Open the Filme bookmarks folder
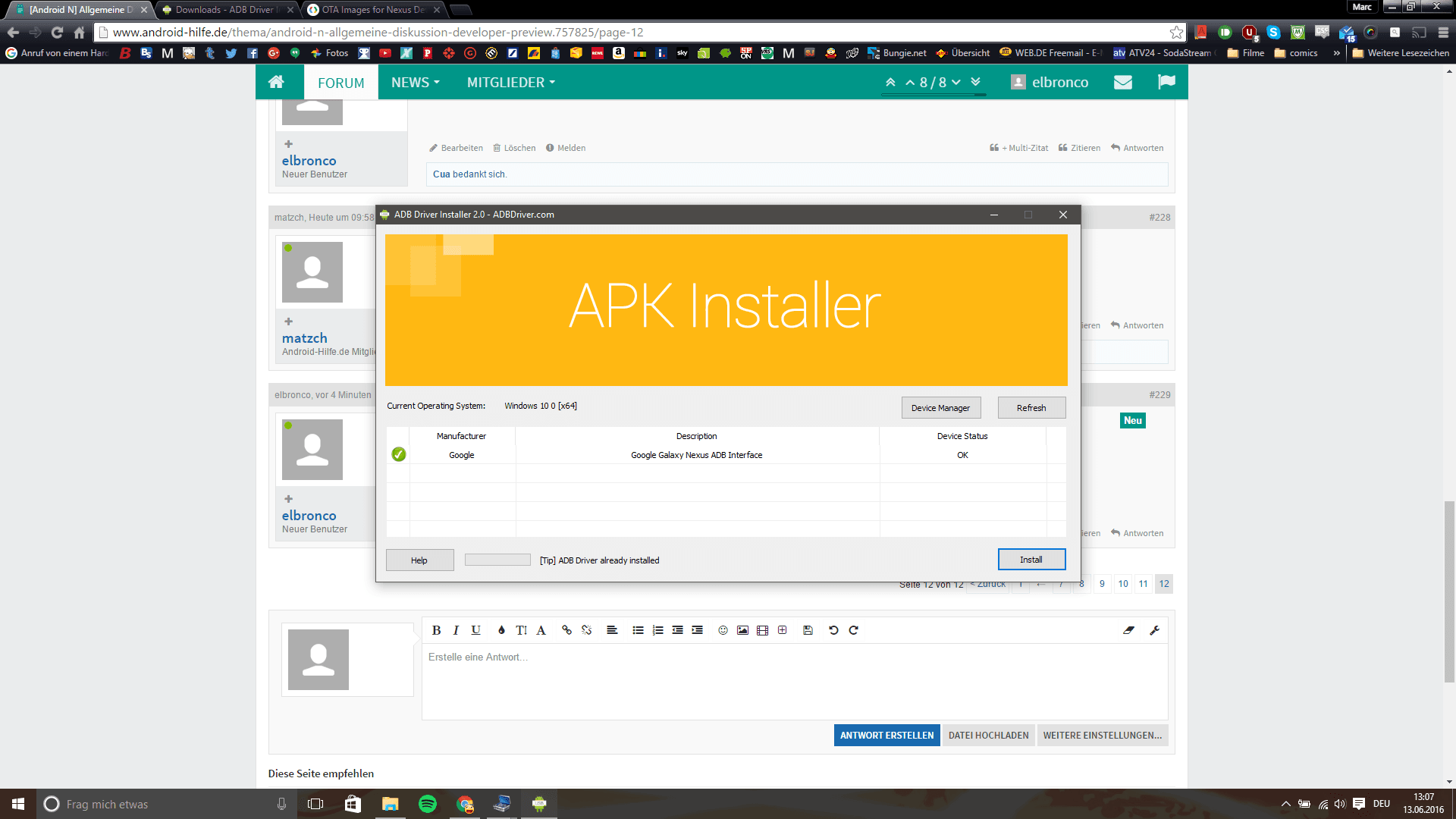Image resolution: width=1456 pixels, height=819 pixels. coord(1245,53)
